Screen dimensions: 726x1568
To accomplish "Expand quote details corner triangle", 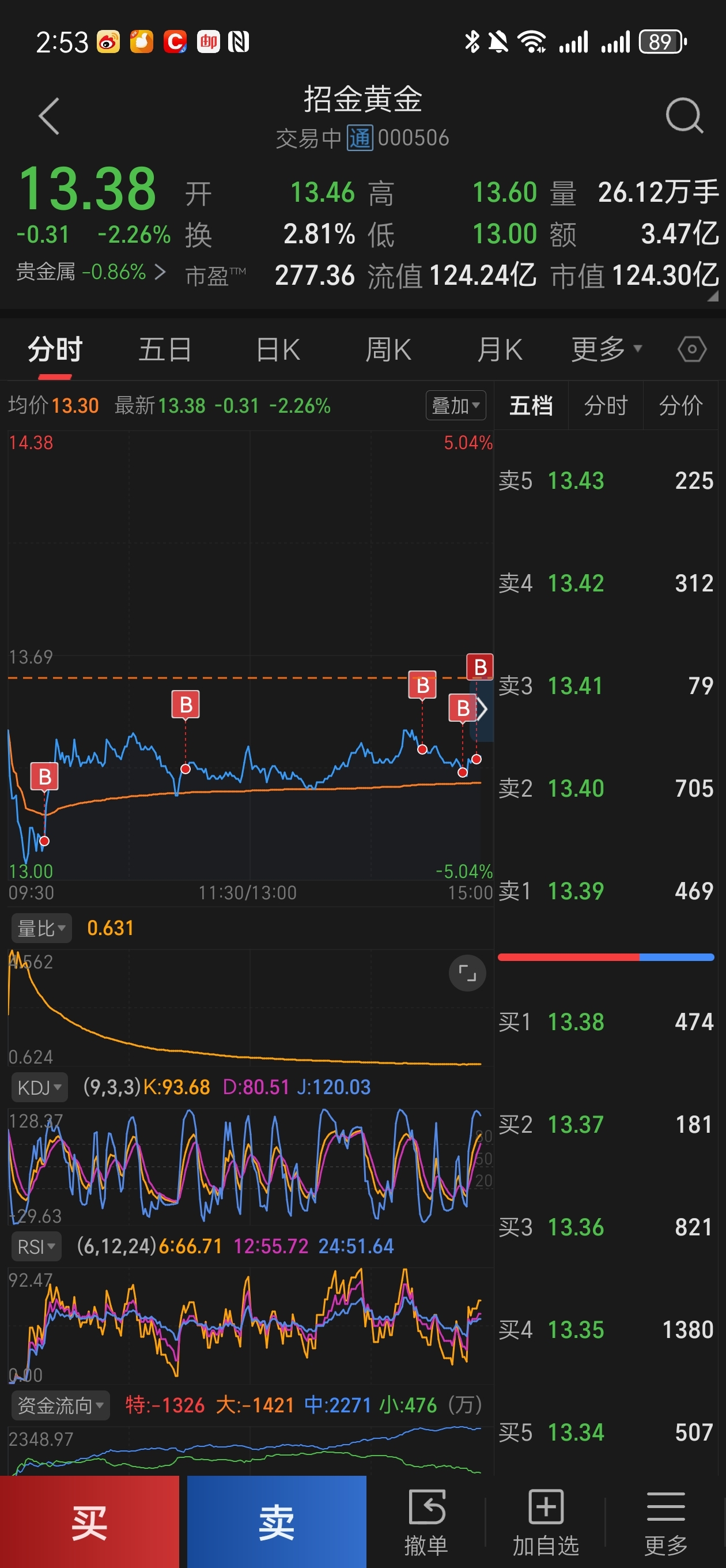I will [x=713, y=296].
